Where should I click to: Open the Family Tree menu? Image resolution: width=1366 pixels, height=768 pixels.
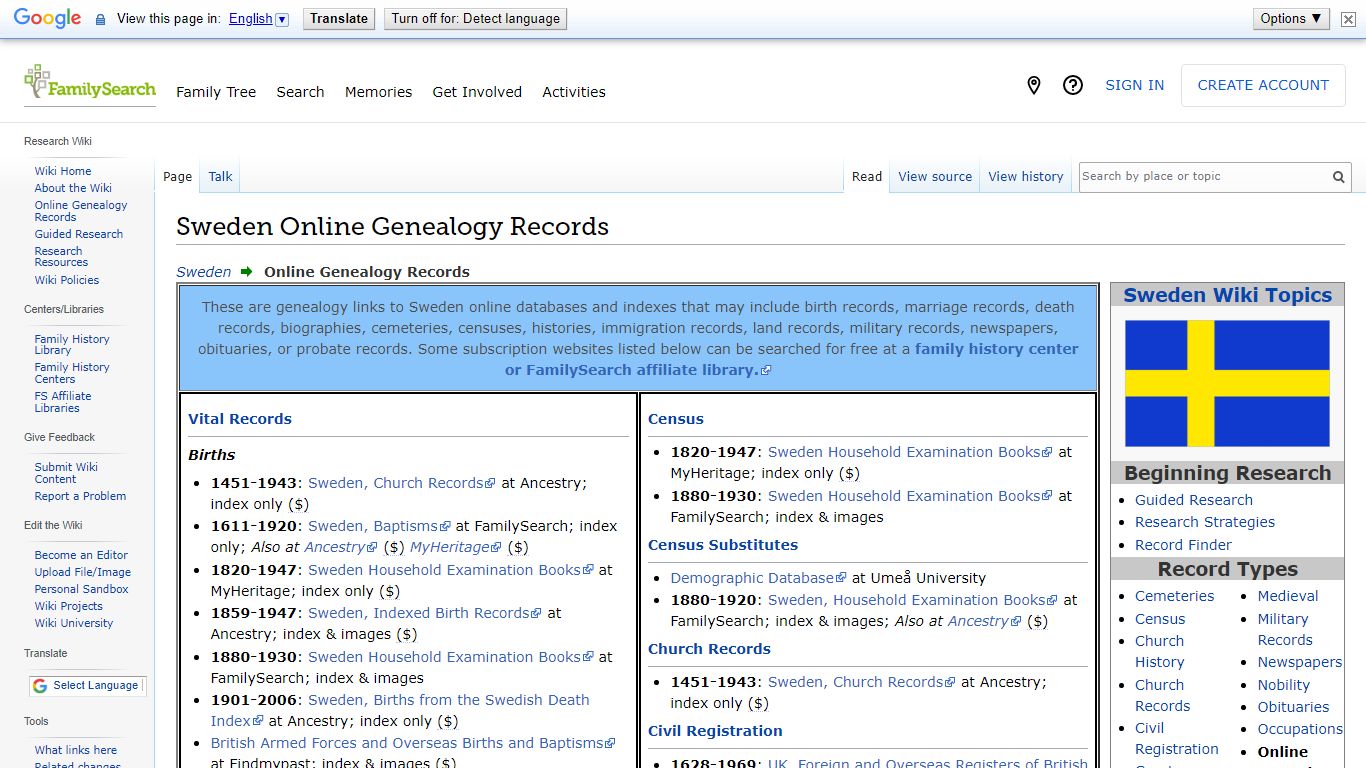(x=216, y=92)
